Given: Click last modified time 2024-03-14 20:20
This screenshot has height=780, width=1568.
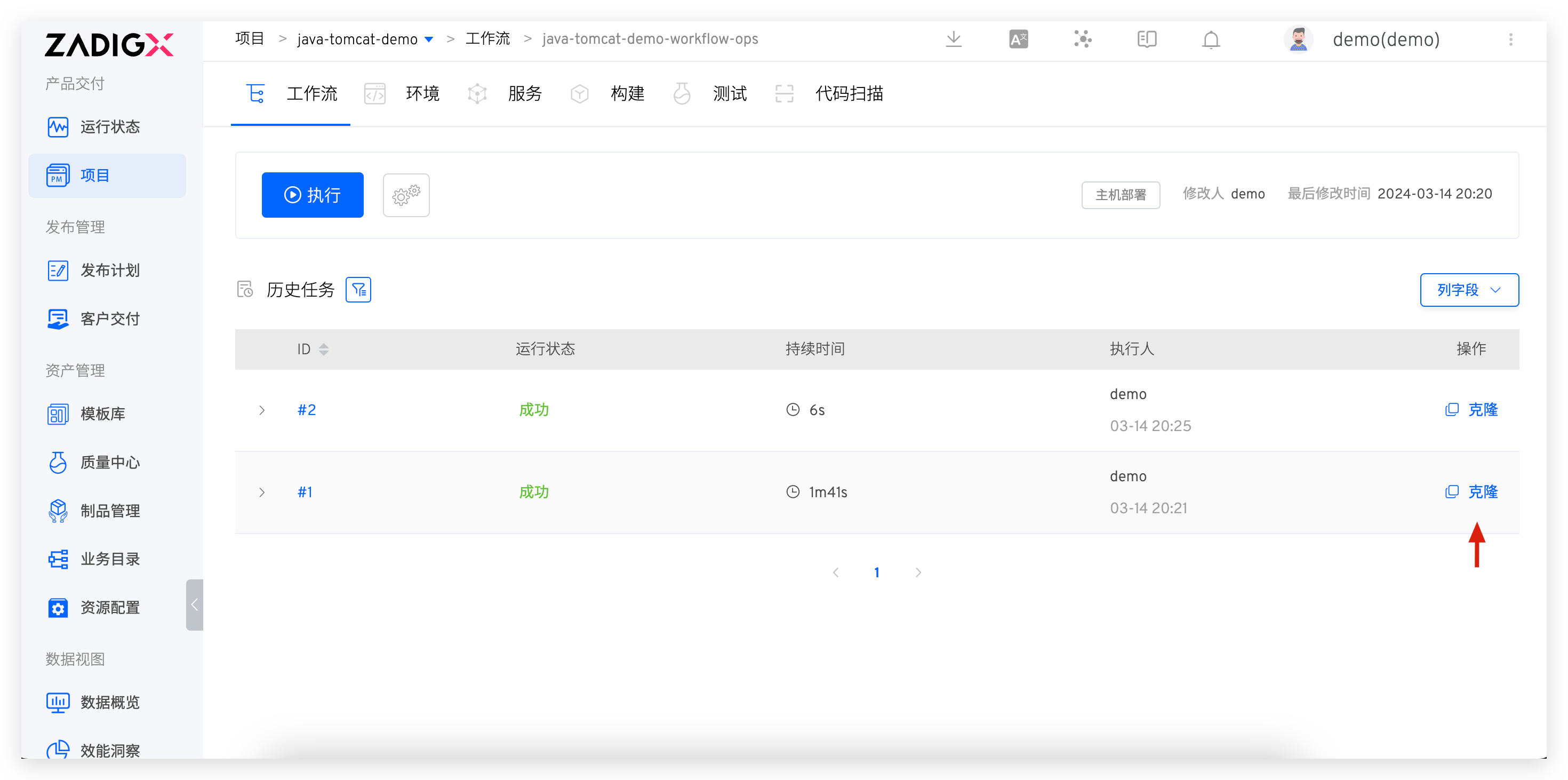Looking at the screenshot, I should (x=1435, y=194).
